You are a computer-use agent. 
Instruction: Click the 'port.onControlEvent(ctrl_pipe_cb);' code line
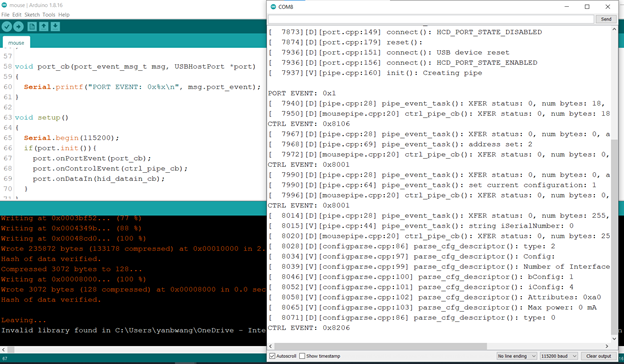click(110, 168)
